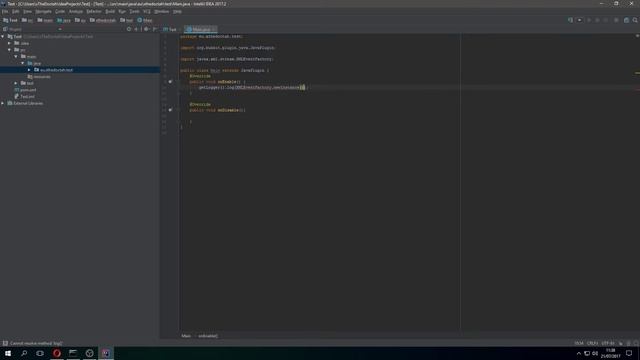Click the taskbar search magnifier
This screenshot has width=640, height=360.
tap(24, 353)
